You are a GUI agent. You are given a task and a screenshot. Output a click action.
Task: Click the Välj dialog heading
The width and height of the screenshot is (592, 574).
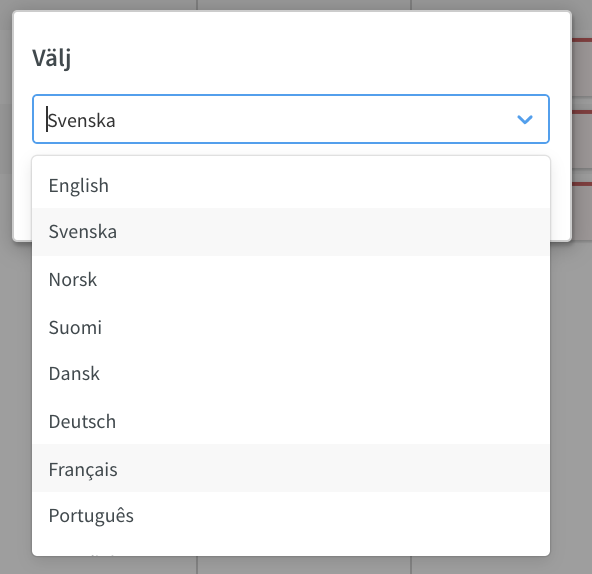point(52,58)
